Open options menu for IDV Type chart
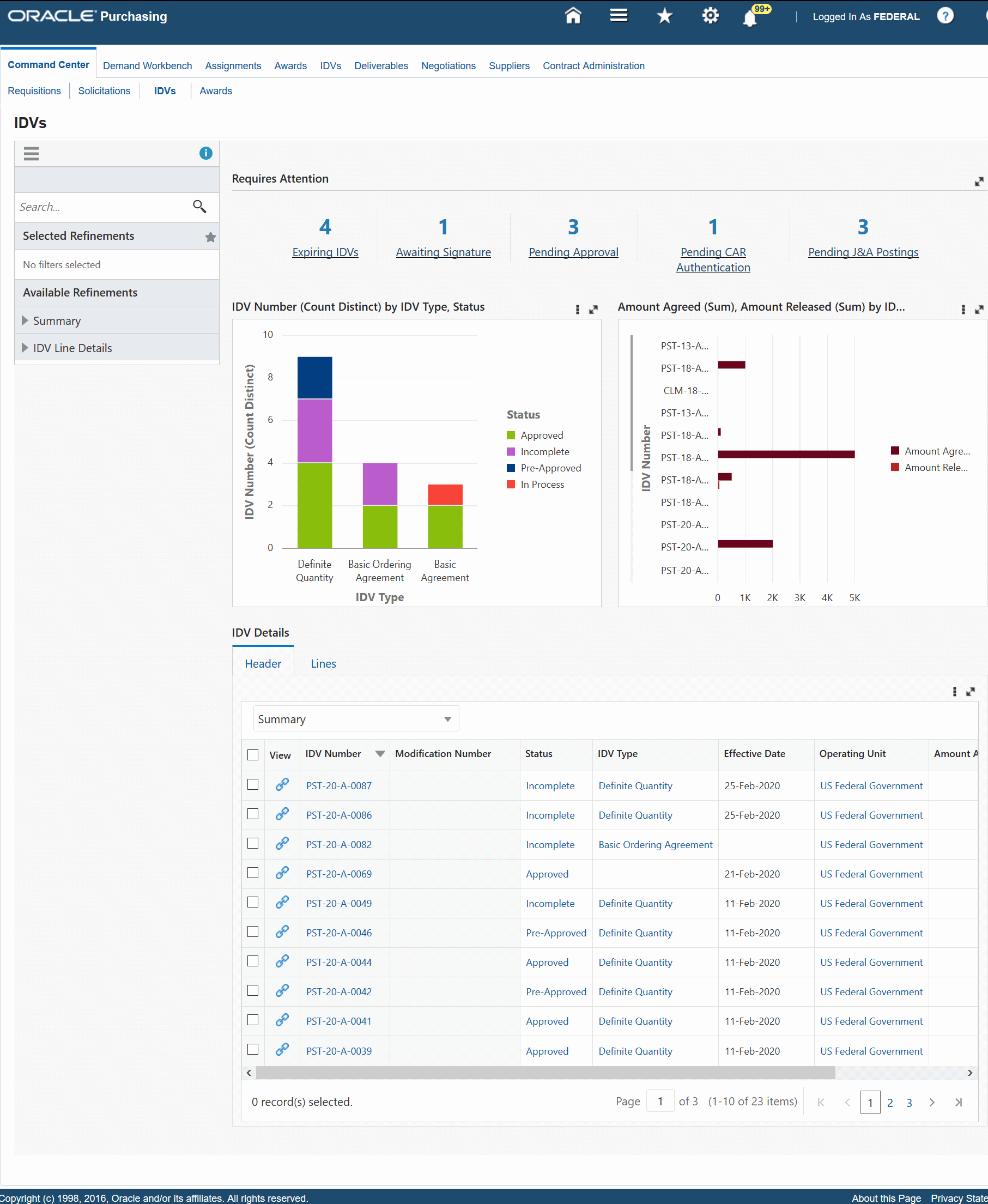Screen dimensions: 988x1204 577,309
